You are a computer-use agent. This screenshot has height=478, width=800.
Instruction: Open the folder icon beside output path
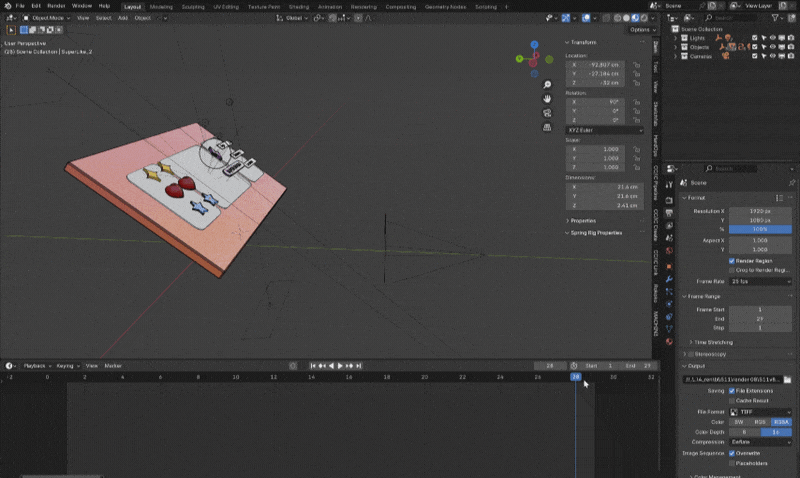(788, 380)
